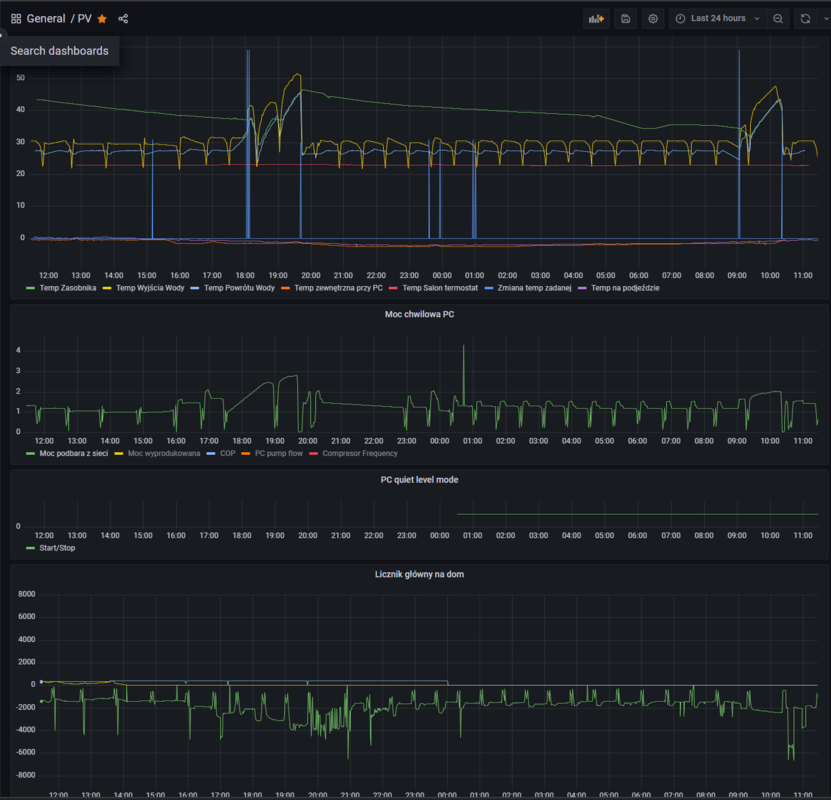Toggle COP series visibility in legend
831x800 pixels.
[x=228, y=453]
